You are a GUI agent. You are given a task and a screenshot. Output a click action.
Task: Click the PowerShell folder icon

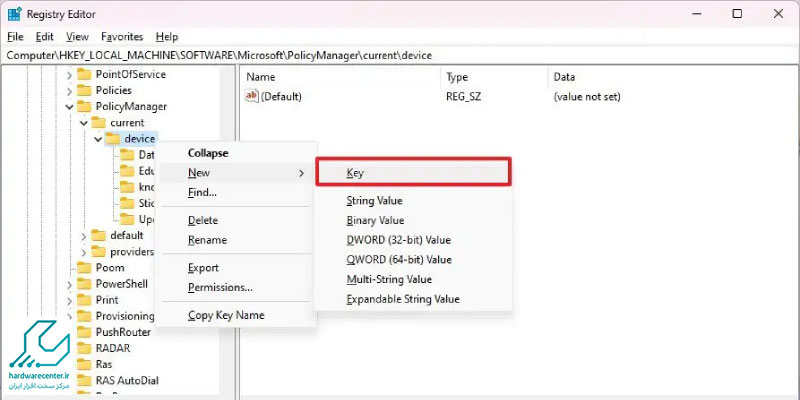tap(84, 284)
